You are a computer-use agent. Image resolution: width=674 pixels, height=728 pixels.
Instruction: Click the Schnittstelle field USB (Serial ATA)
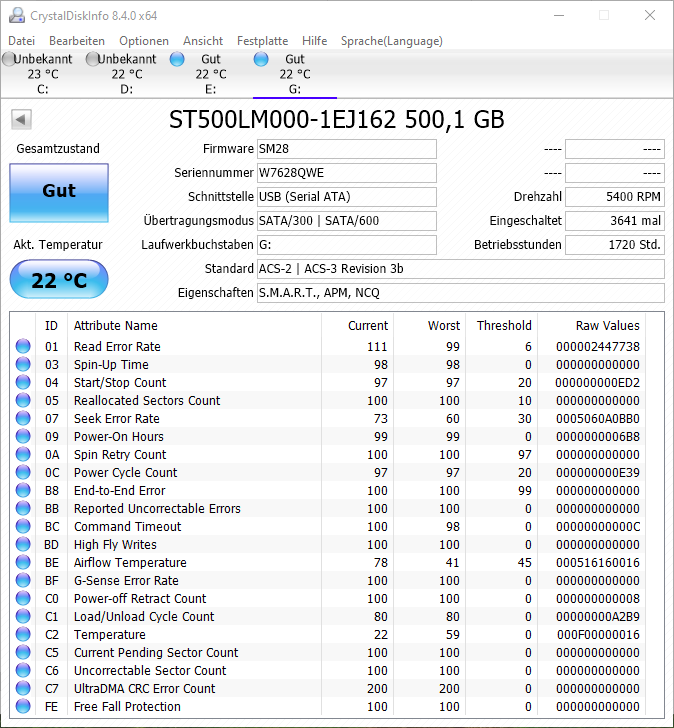pos(347,197)
